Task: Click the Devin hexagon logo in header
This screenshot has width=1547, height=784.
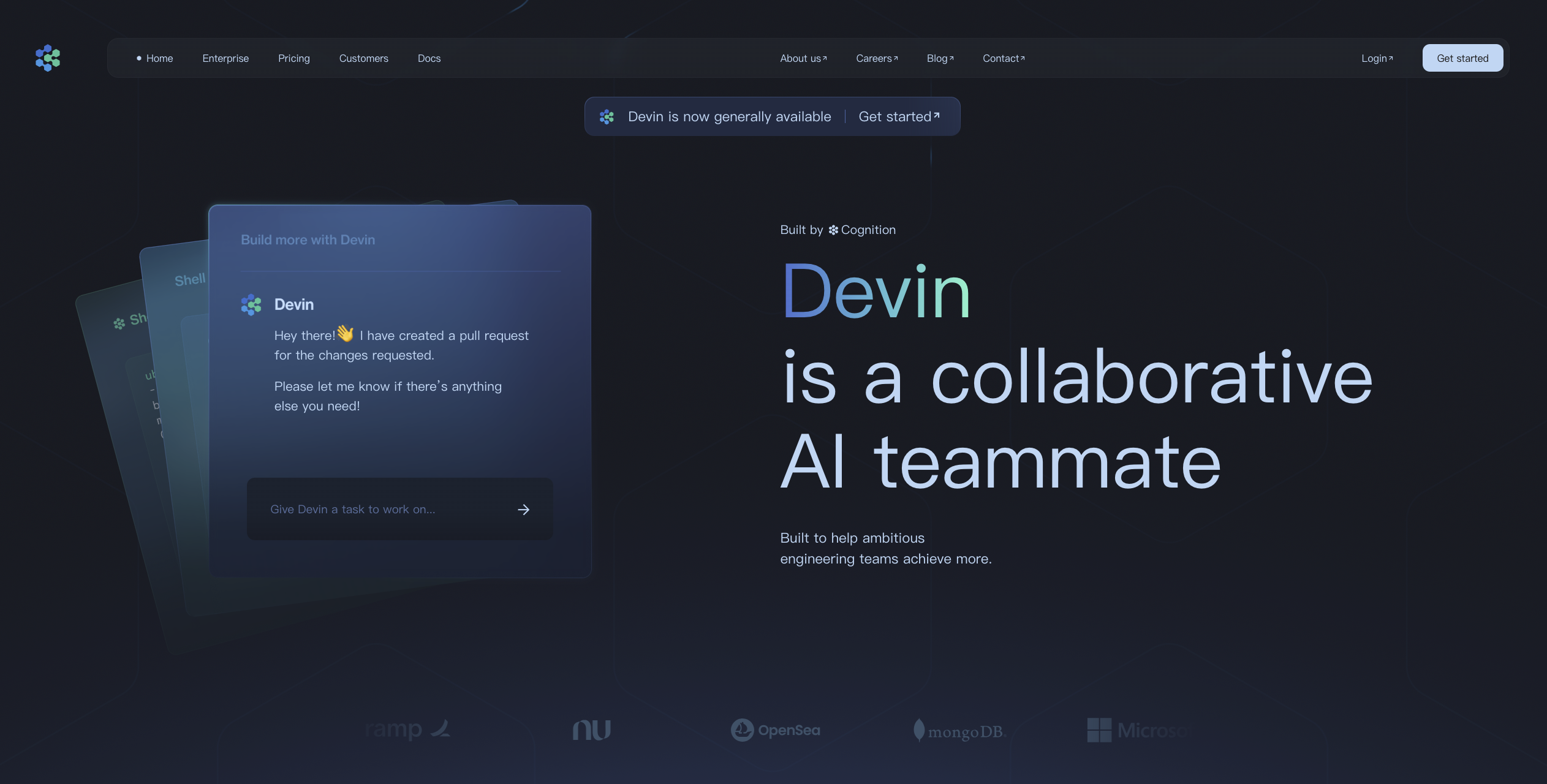Action: [48, 58]
